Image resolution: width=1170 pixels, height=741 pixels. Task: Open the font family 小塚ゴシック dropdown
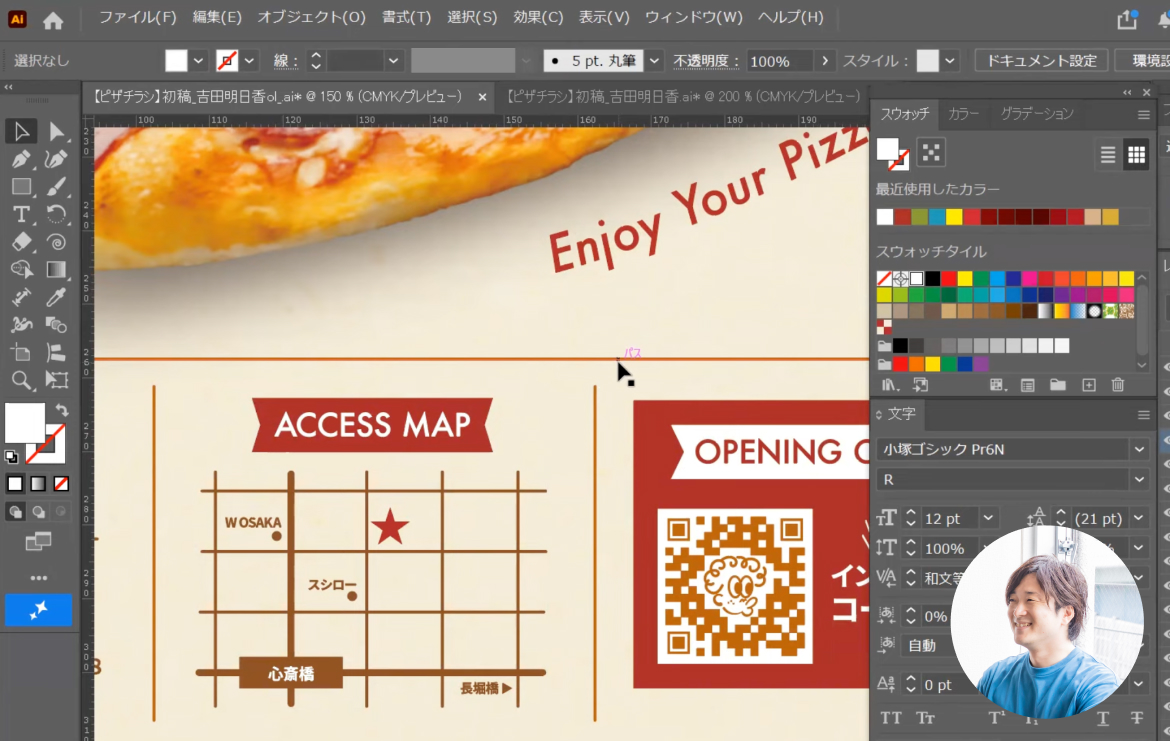[x=1139, y=449]
